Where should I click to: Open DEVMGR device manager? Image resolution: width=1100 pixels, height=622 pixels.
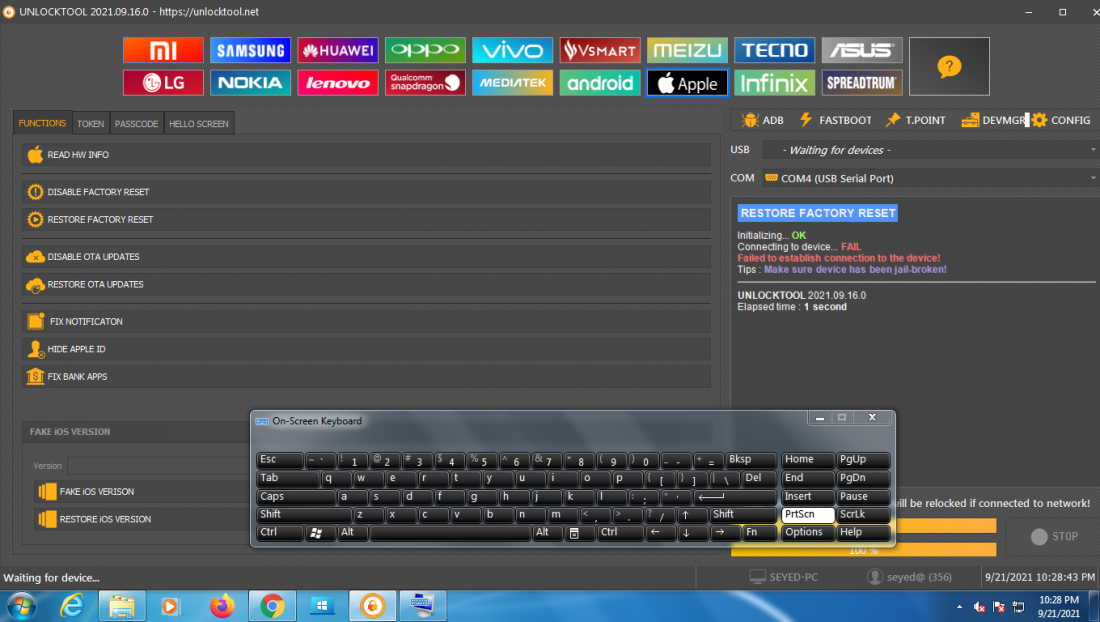(x=993, y=120)
